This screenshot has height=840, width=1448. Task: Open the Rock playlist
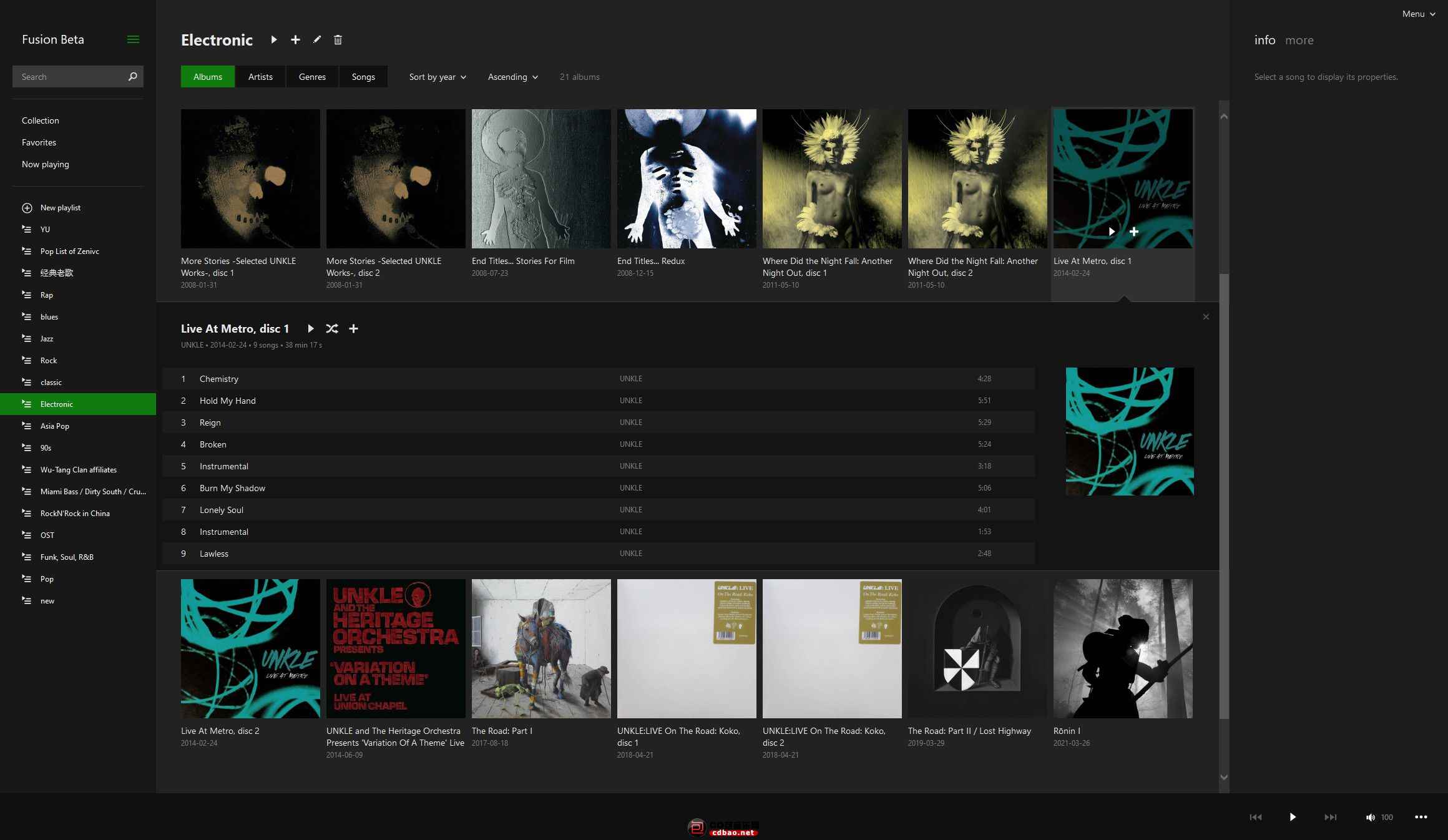[78, 361]
